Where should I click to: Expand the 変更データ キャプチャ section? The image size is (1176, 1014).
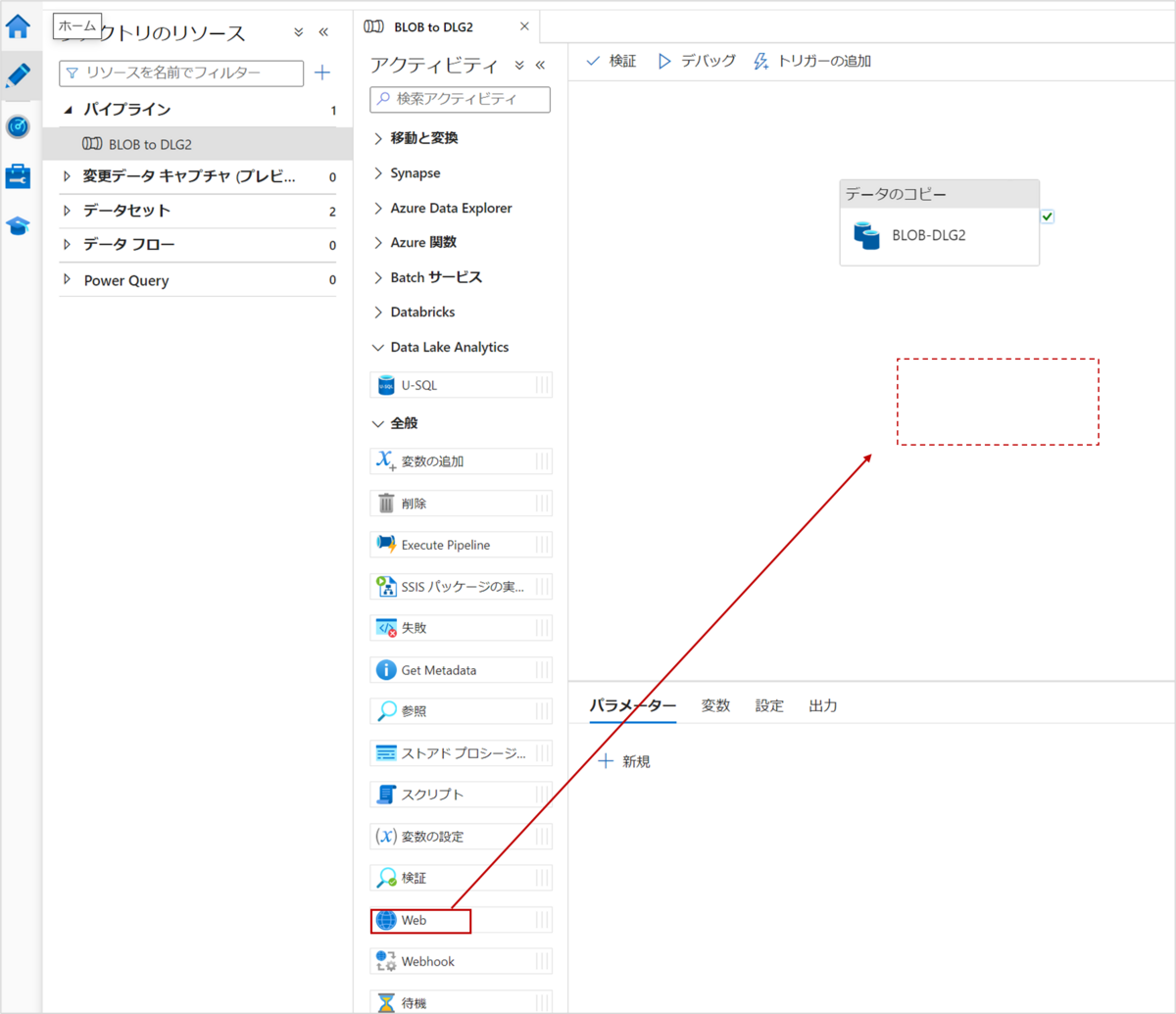[68, 176]
